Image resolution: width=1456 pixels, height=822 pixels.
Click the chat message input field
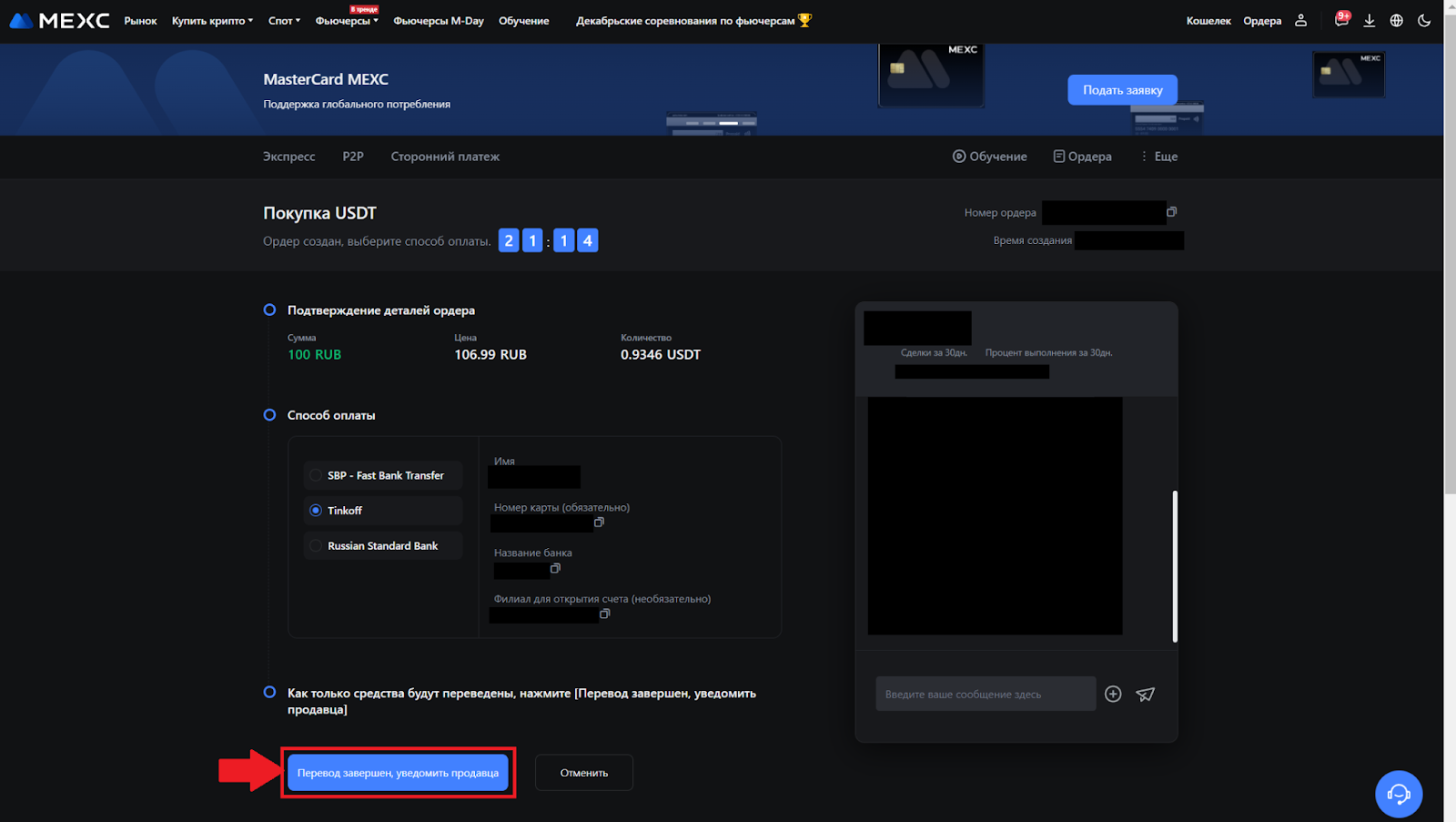[985, 695]
